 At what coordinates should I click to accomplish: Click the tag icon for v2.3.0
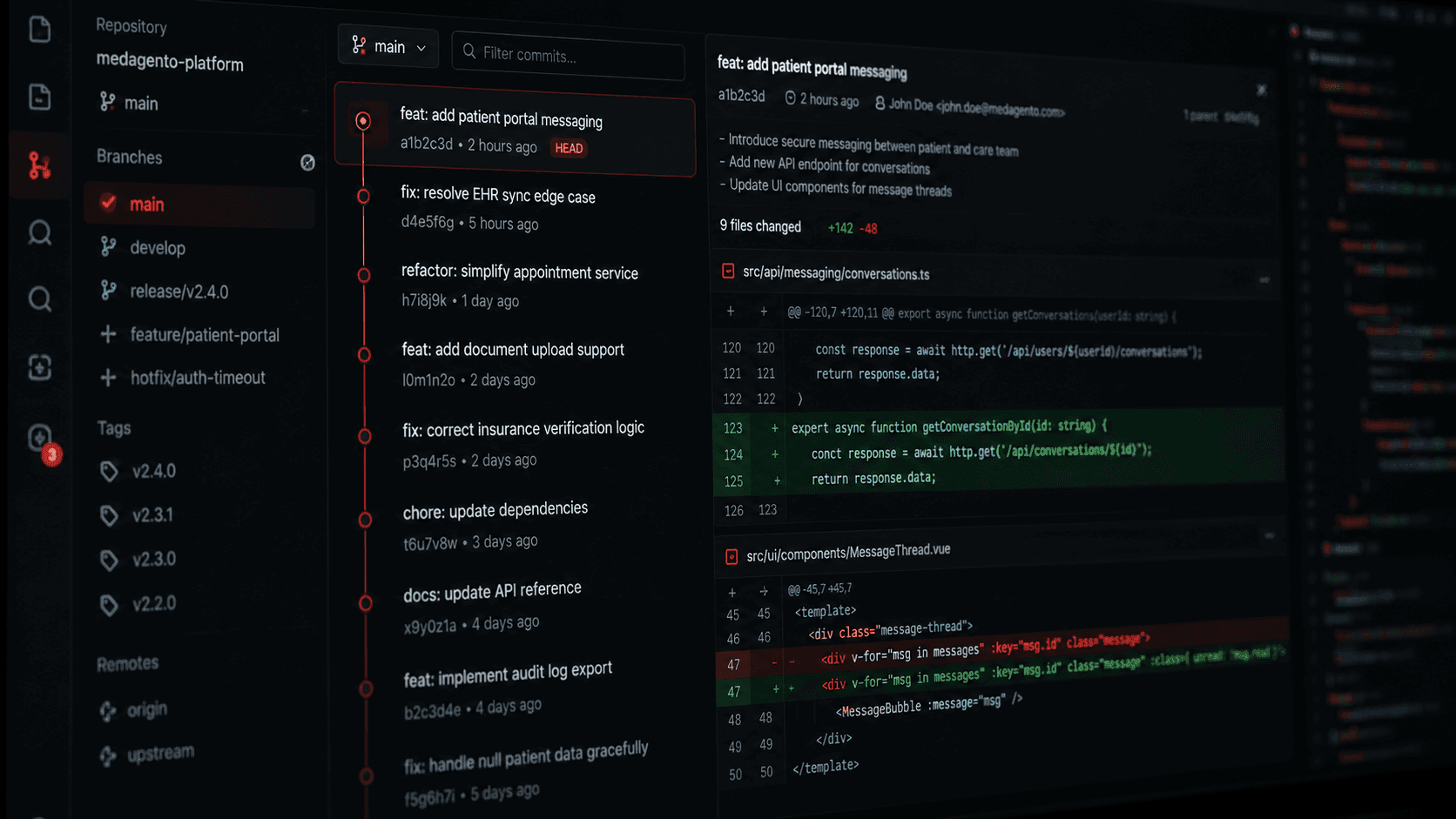click(109, 560)
